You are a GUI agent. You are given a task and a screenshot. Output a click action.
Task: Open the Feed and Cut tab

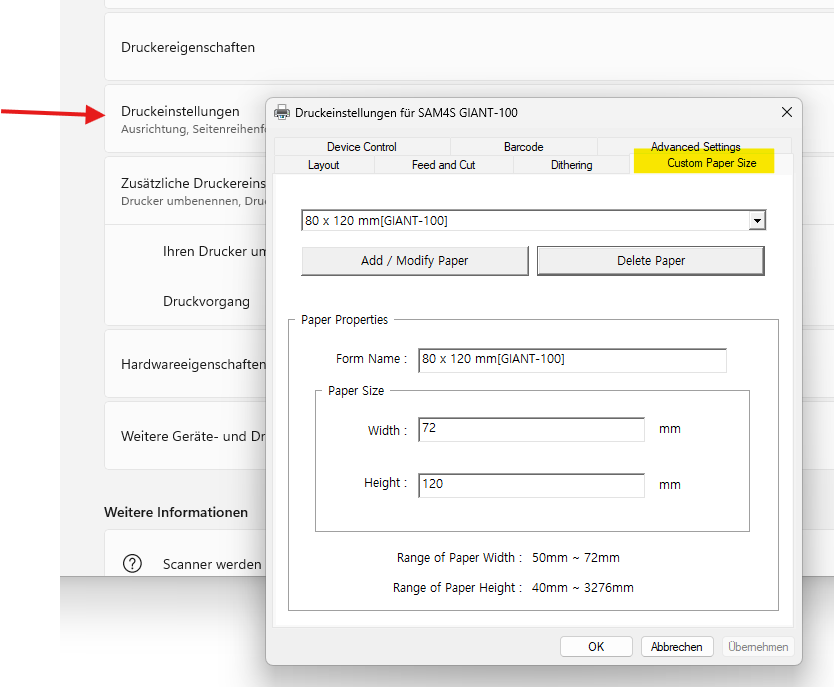444,165
